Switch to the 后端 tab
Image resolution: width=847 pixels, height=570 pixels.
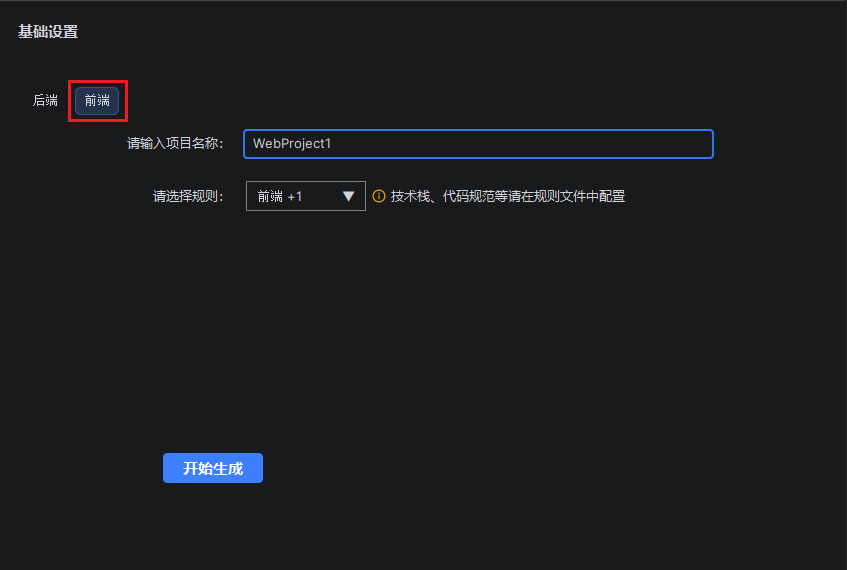coord(45,101)
